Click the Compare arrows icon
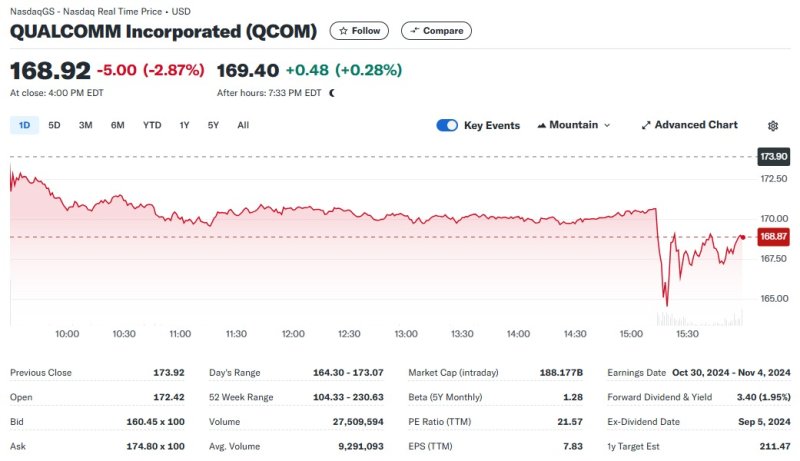Screen dimensions: 800x461 (x=414, y=31)
